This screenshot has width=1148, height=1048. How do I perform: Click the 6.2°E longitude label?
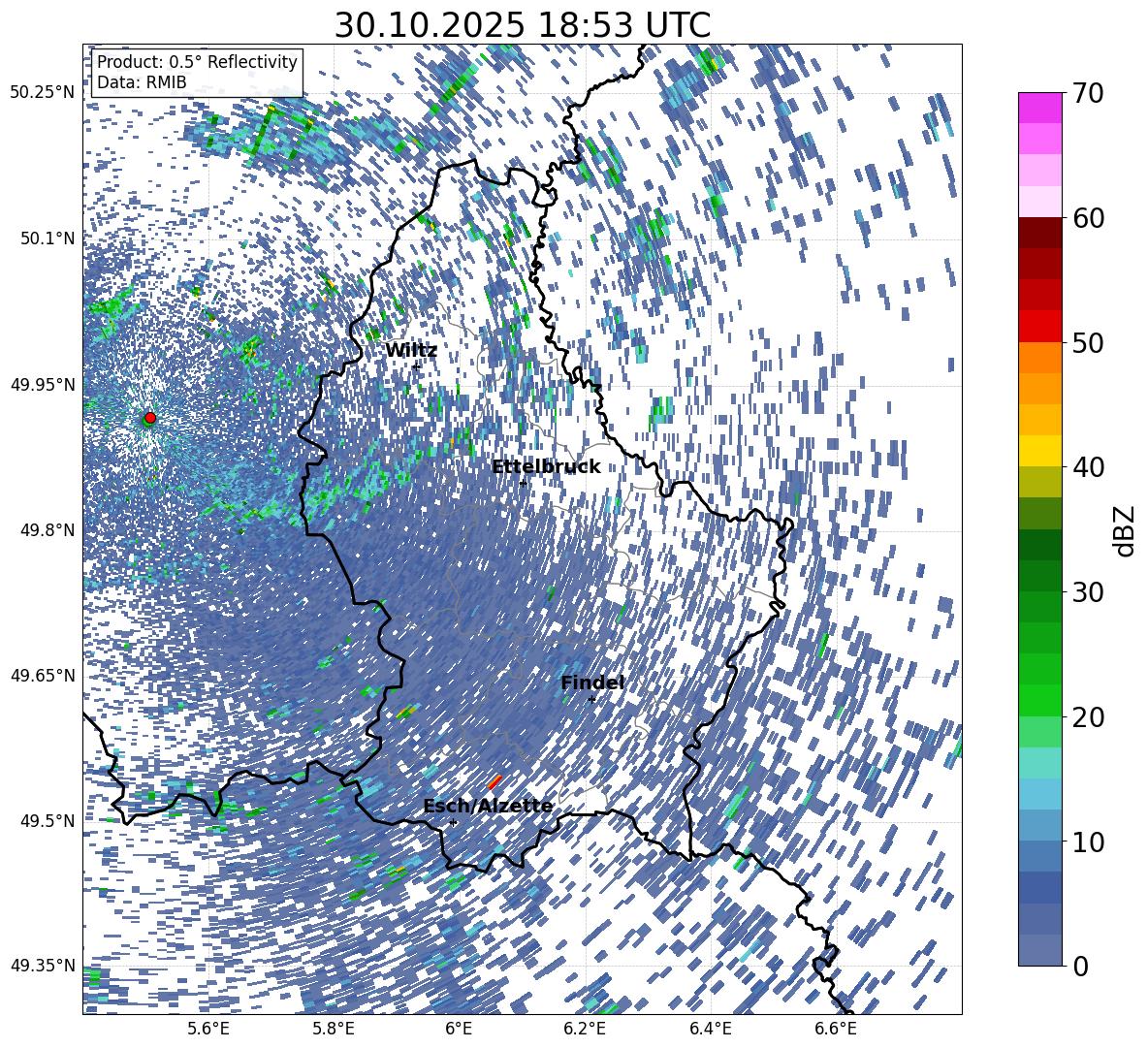coord(585,1029)
